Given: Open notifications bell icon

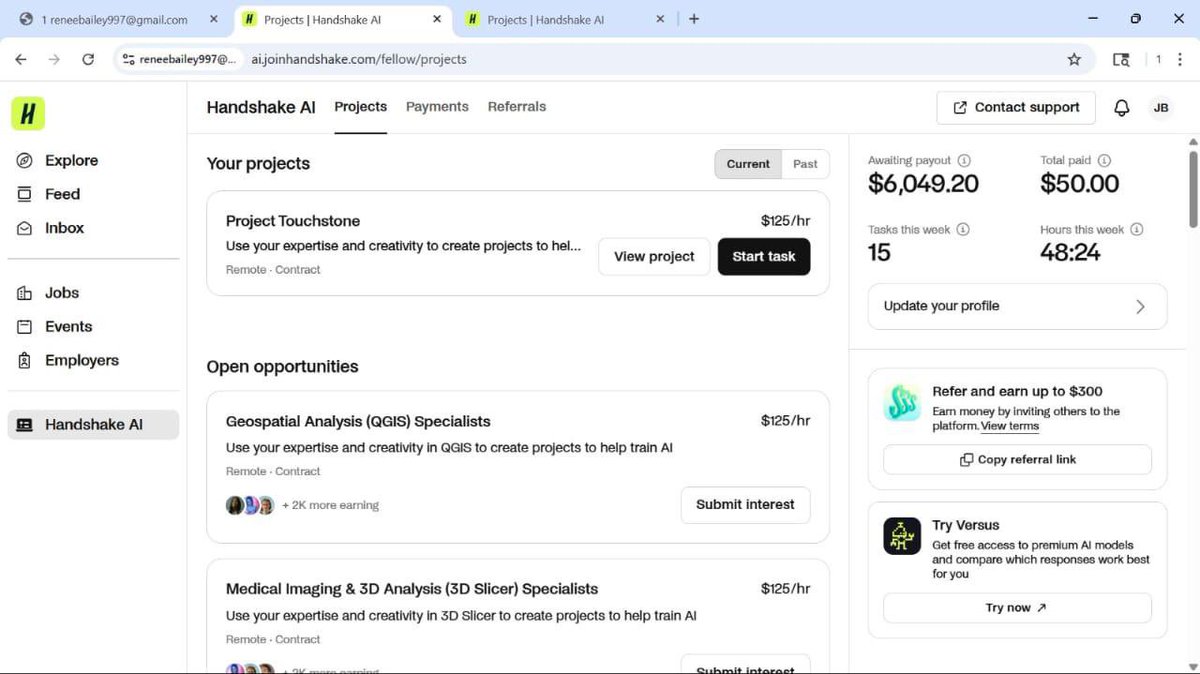Looking at the screenshot, I should [1122, 108].
